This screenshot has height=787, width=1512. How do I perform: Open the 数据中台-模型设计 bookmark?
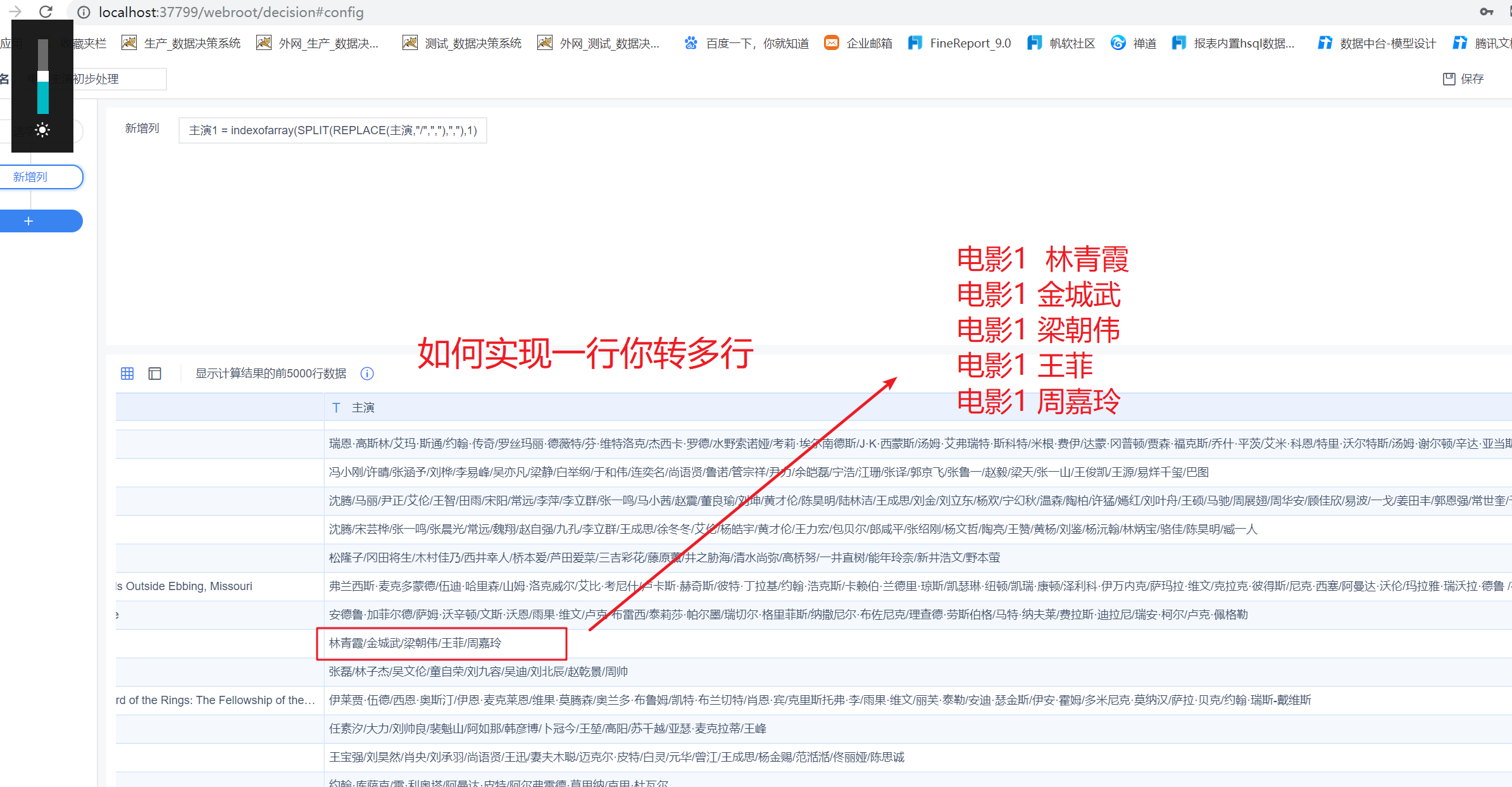1377,43
